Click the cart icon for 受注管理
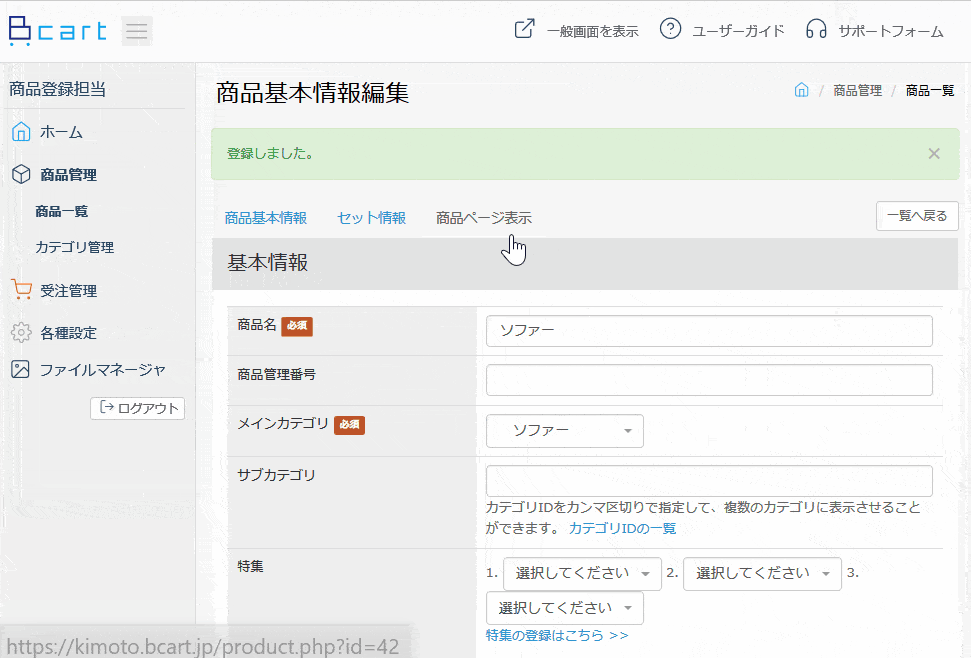Screen dimensions: 971x658 (x=21, y=290)
